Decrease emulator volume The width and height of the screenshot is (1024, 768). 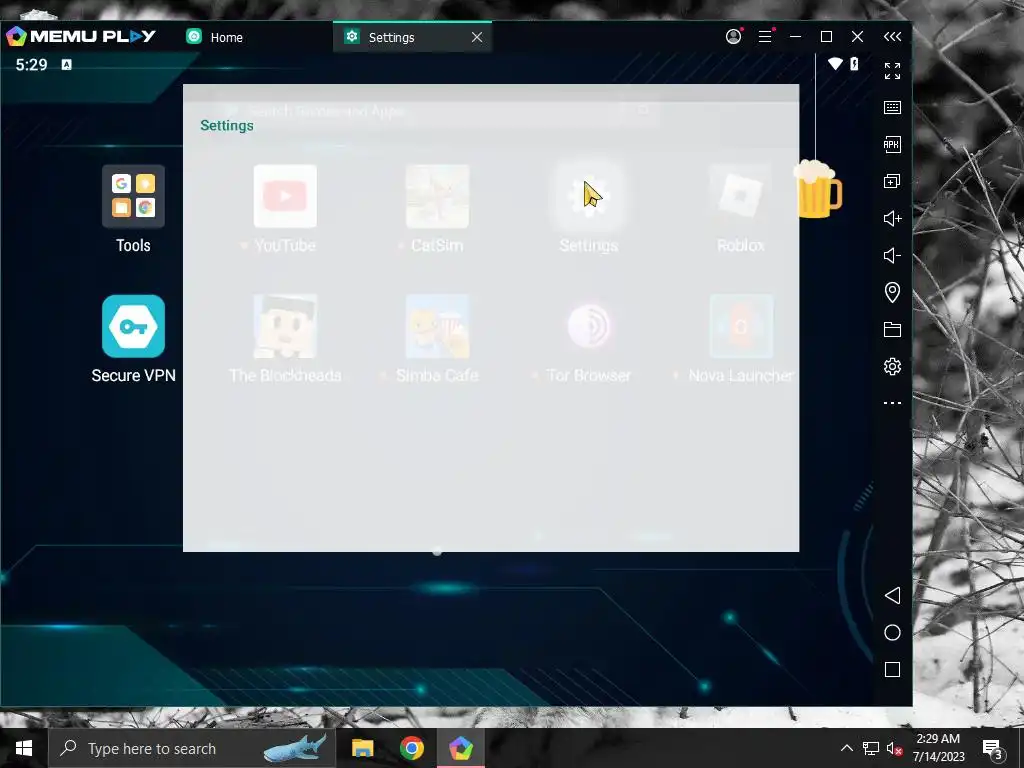click(x=892, y=255)
